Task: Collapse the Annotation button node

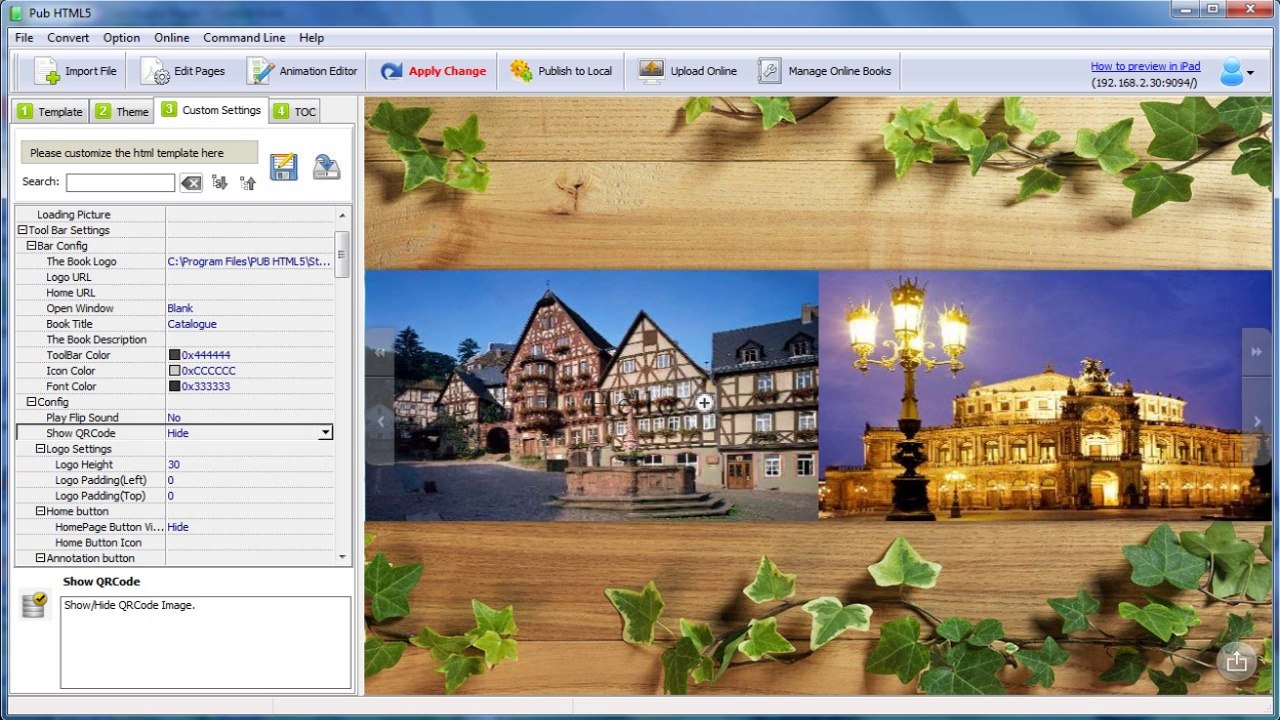Action: point(41,558)
